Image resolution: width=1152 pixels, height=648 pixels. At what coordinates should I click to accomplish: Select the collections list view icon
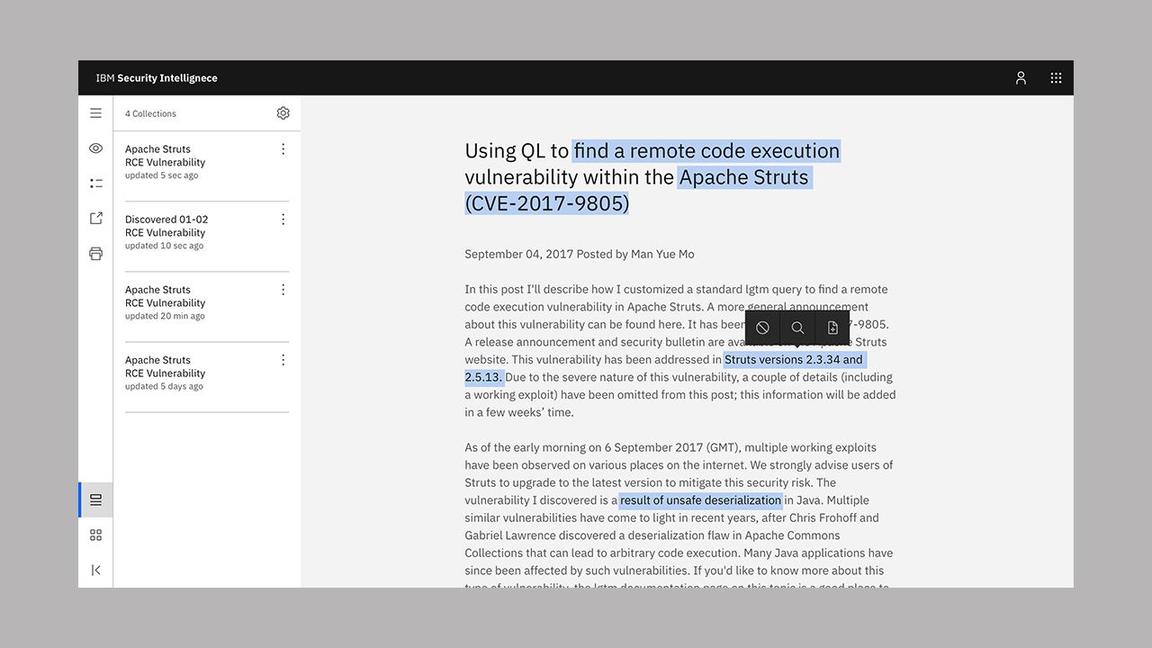click(x=96, y=500)
